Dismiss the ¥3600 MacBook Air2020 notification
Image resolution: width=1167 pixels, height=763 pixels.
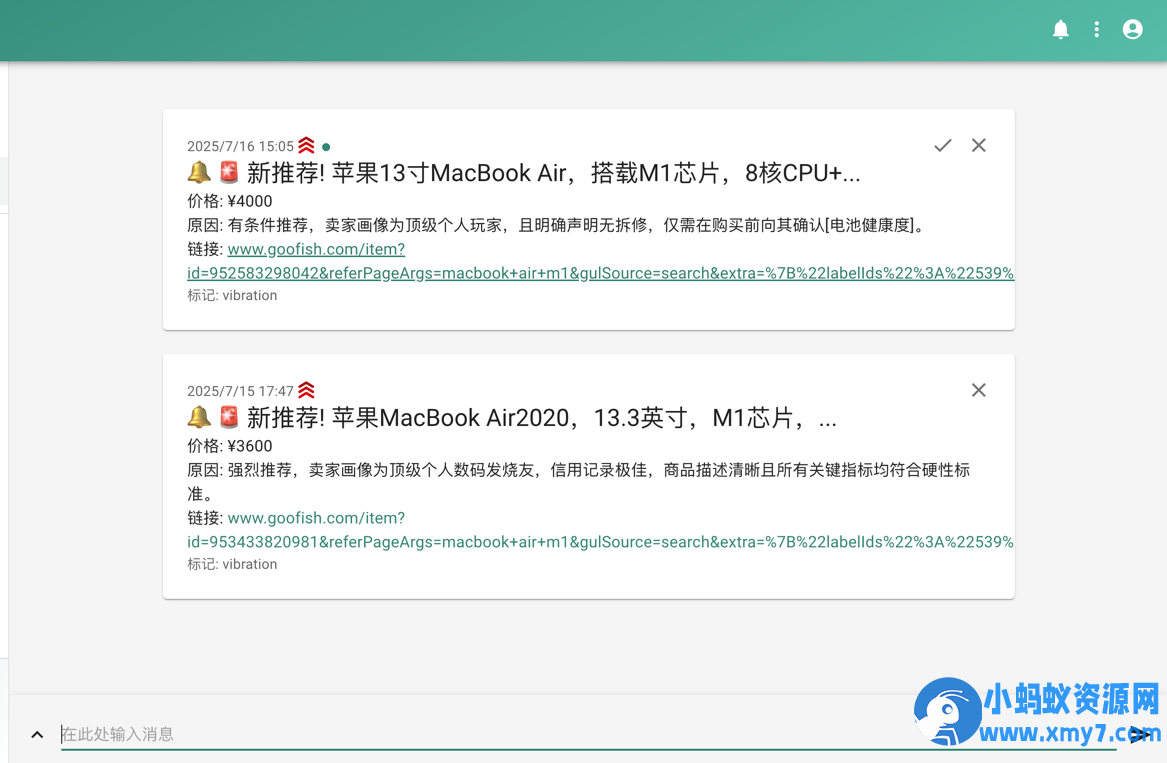[979, 390]
